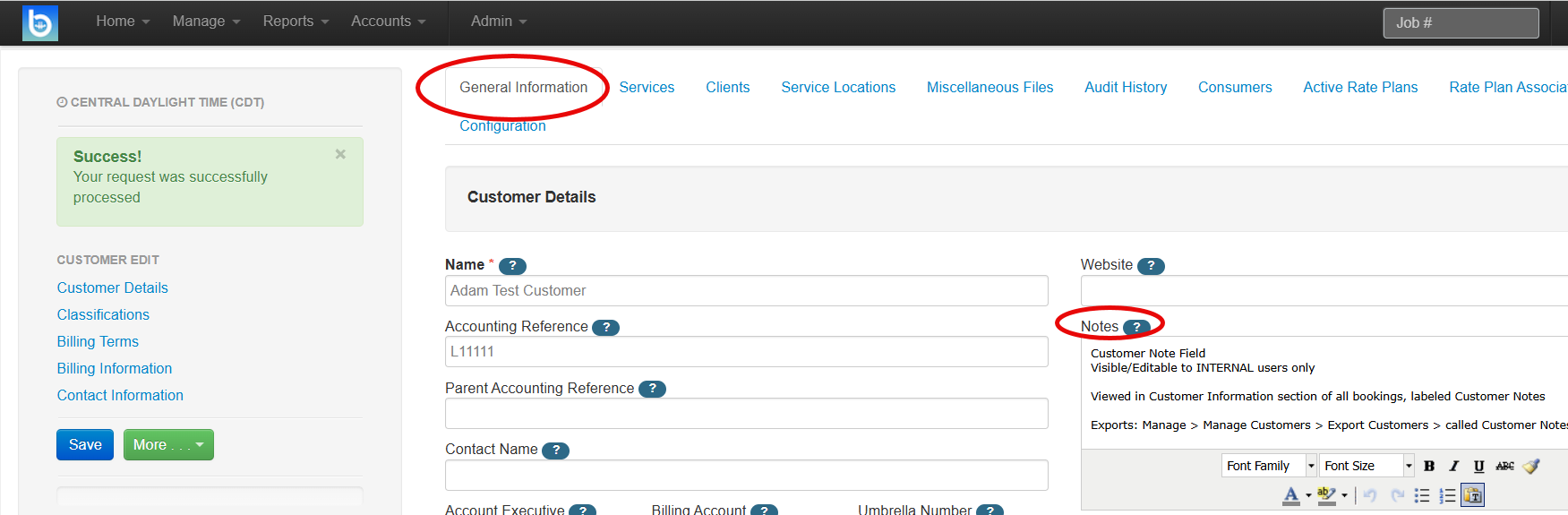The width and height of the screenshot is (1568, 515).
Task: Click the empty Parent Accounting Reference field
Action: [746, 414]
